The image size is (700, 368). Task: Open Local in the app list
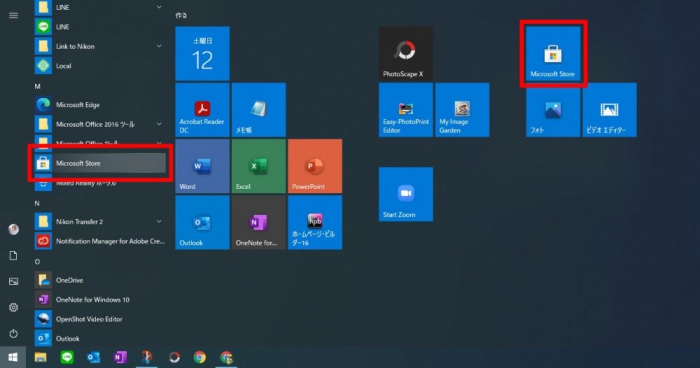100,66
